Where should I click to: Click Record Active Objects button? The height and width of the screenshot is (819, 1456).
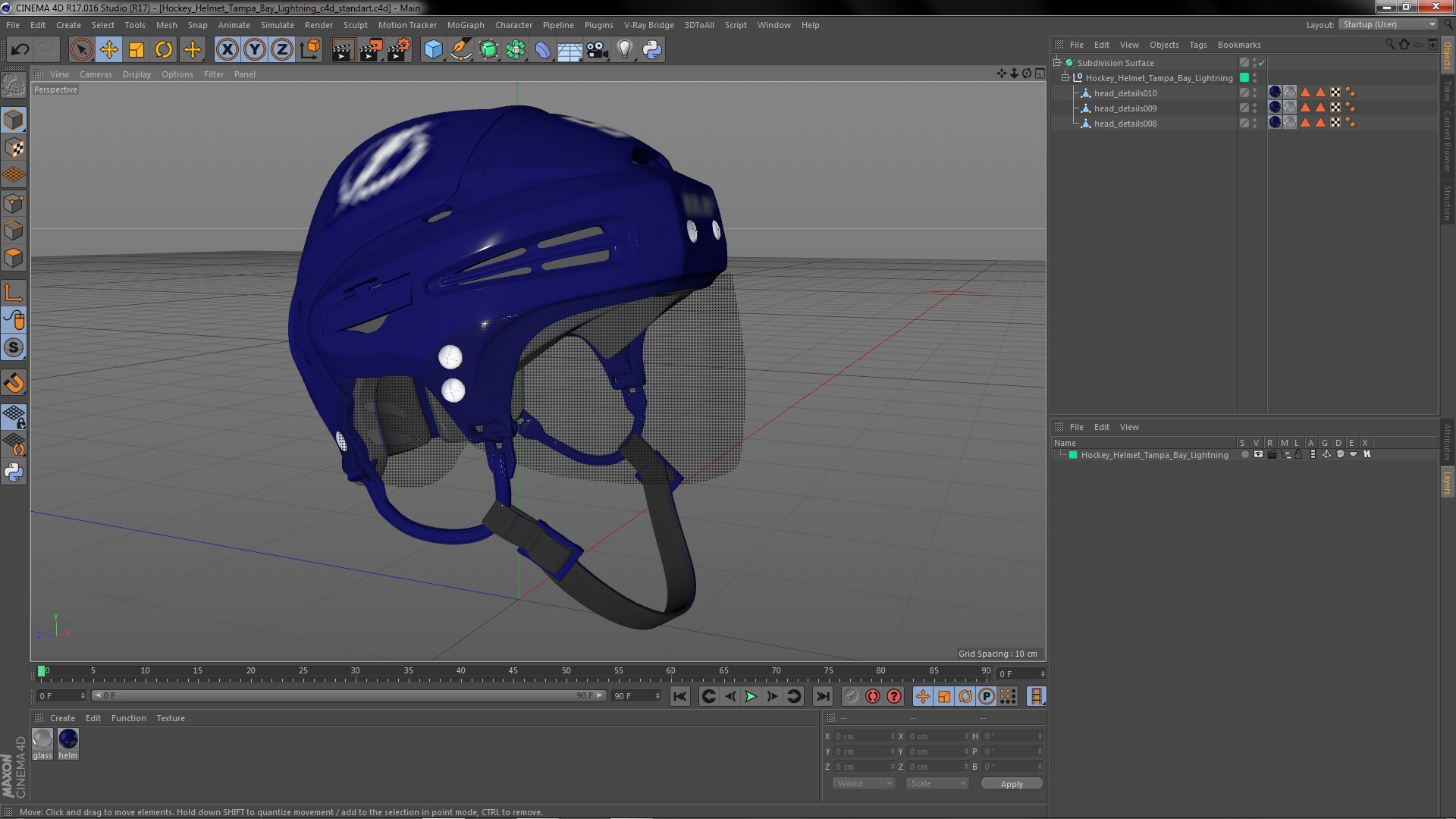click(x=852, y=696)
